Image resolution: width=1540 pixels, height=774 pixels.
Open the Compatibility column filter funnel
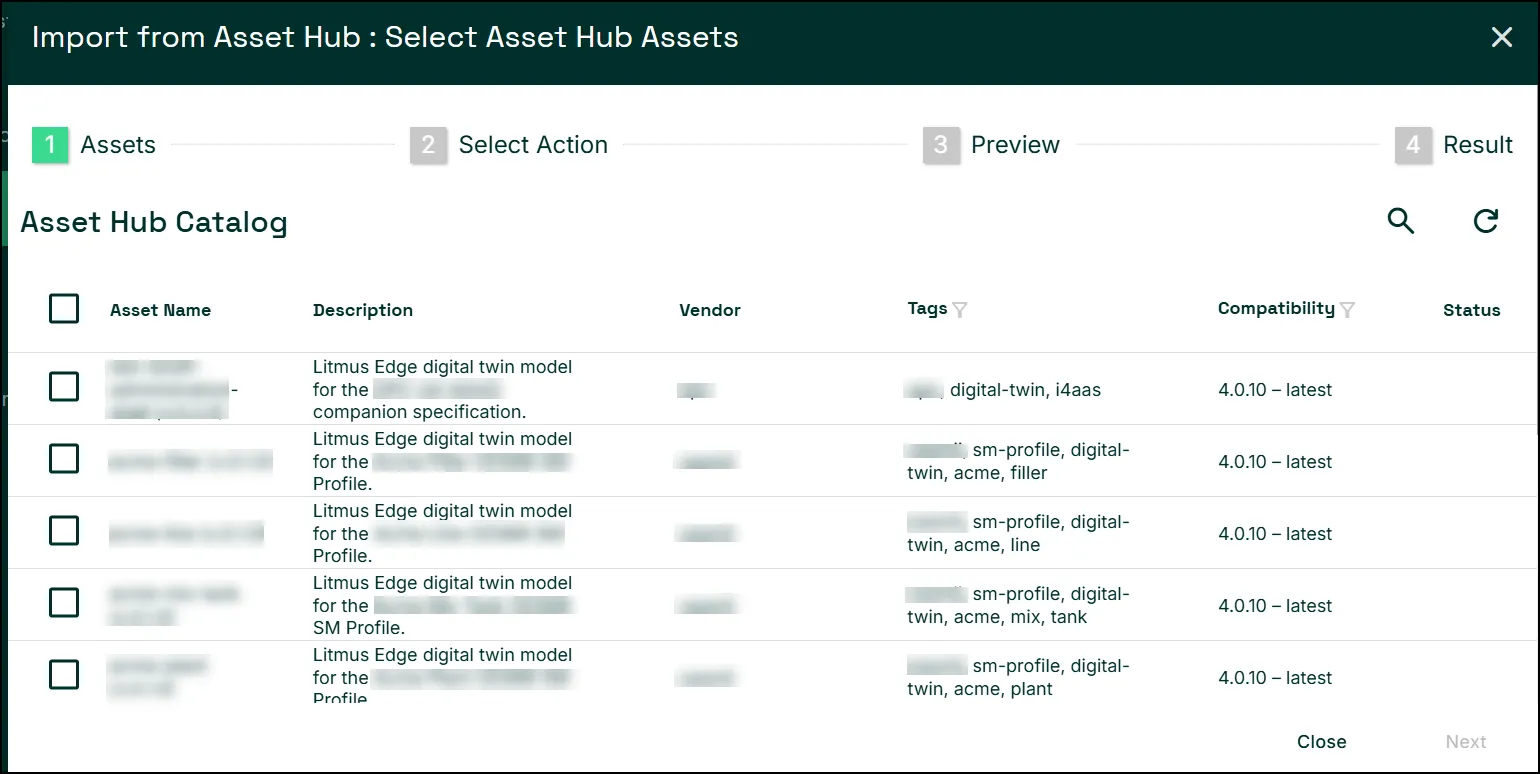tap(1347, 310)
